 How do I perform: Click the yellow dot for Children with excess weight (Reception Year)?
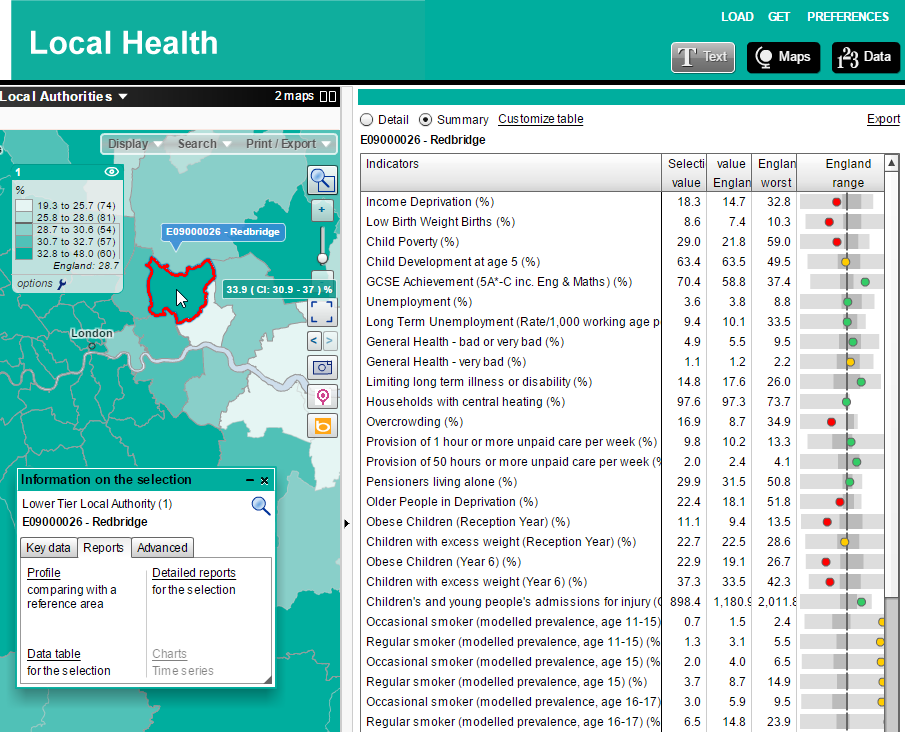(x=844, y=542)
